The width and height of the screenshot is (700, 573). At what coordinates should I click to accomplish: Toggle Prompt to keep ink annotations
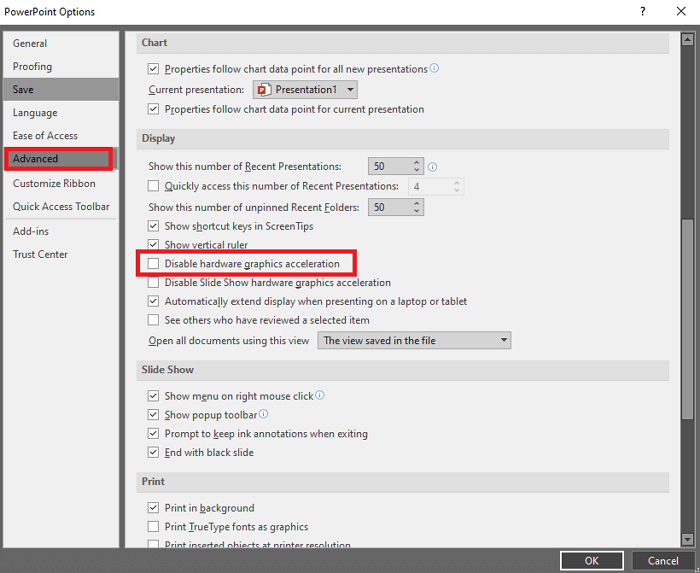coord(153,433)
